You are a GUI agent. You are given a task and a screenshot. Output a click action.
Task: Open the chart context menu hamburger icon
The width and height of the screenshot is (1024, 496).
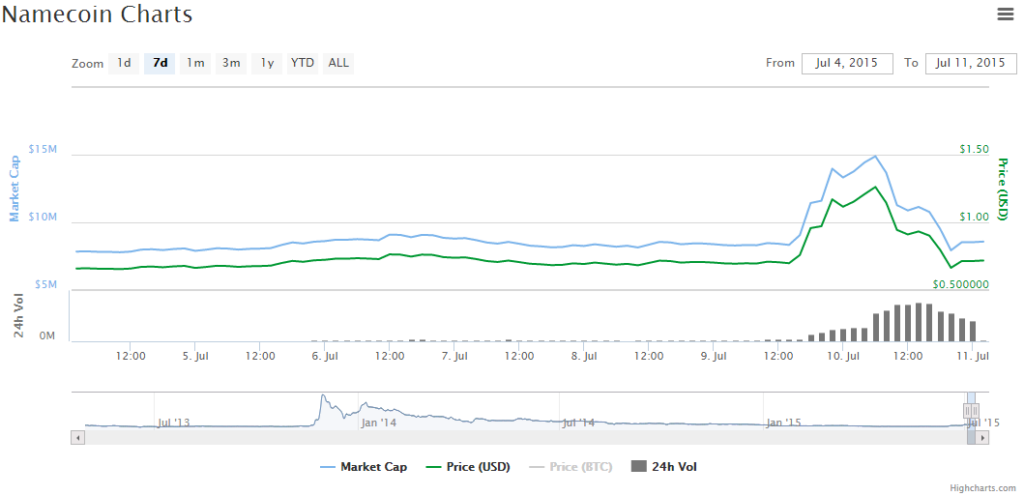(1006, 14)
